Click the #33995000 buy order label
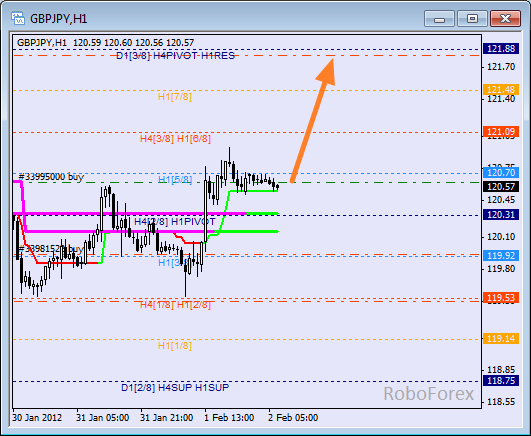The height and width of the screenshot is (436, 531). click(51, 177)
